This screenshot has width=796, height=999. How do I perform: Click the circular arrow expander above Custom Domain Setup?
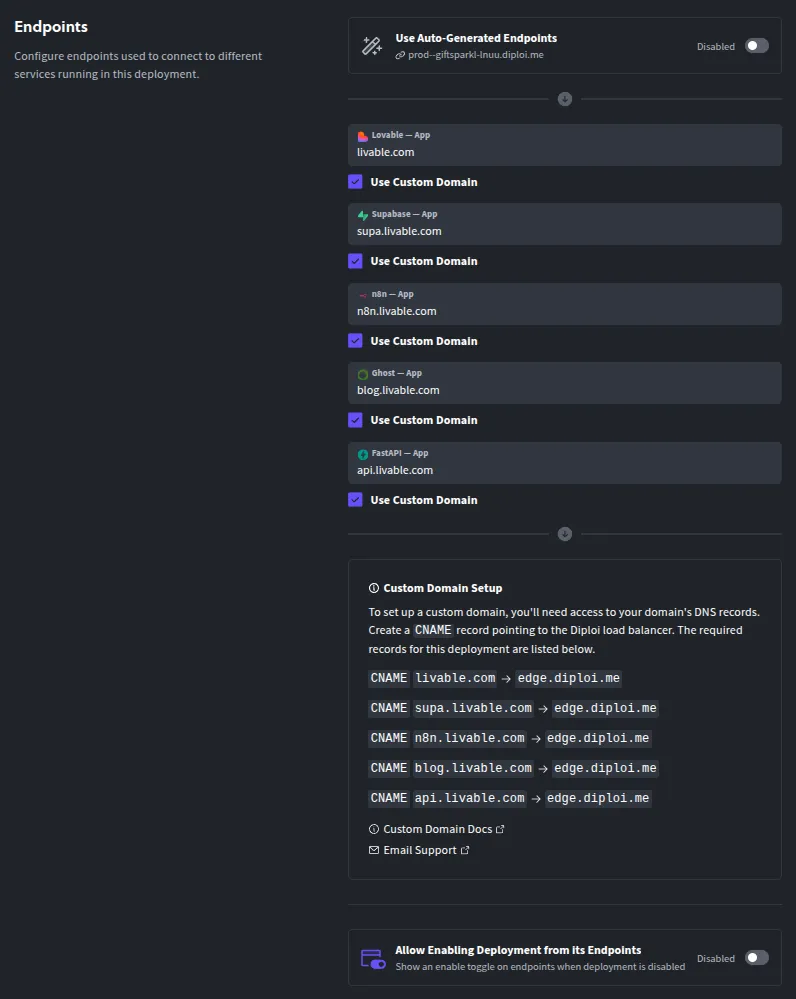(x=565, y=533)
